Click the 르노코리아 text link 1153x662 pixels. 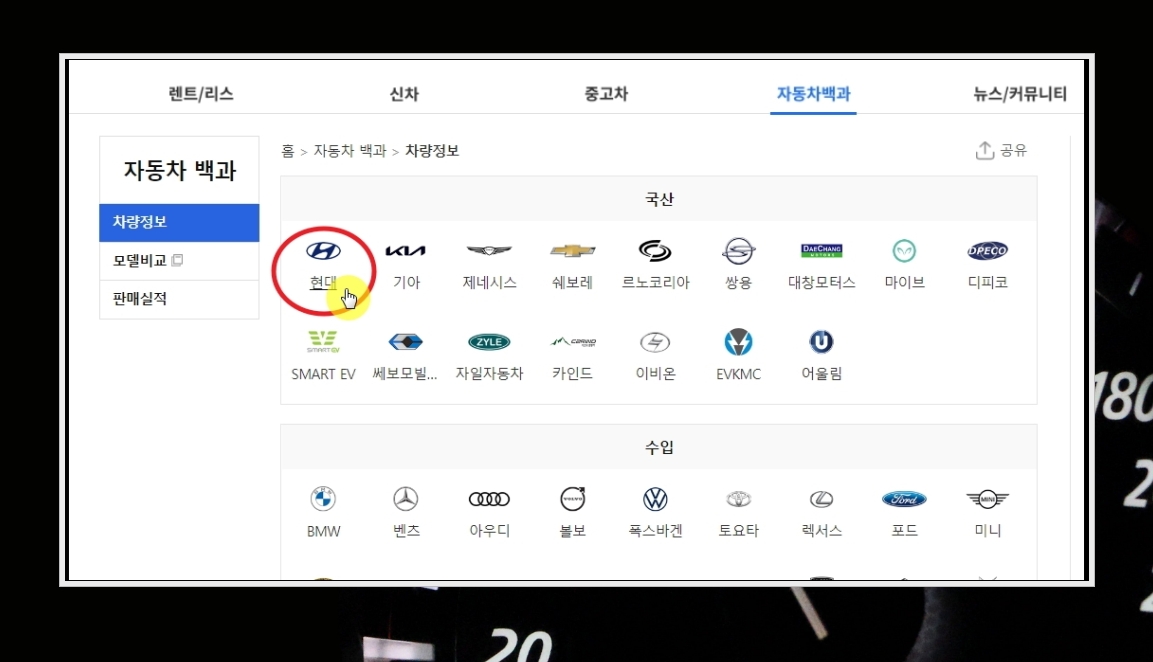tap(655, 282)
